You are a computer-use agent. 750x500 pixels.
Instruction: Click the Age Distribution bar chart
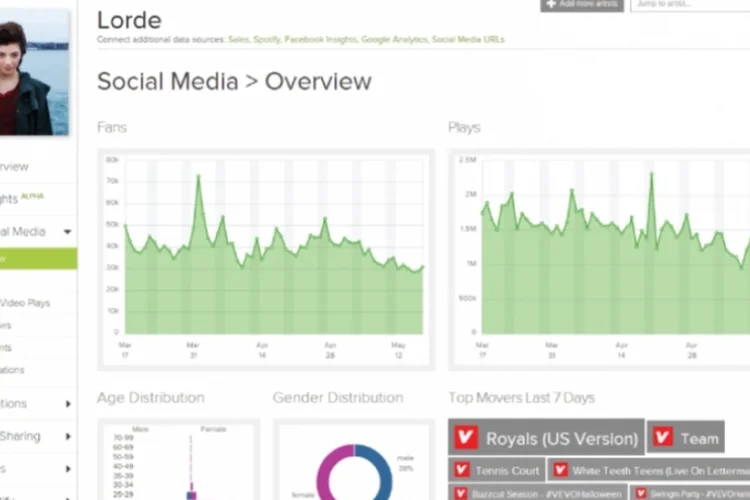pyautogui.click(x=178, y=460)
